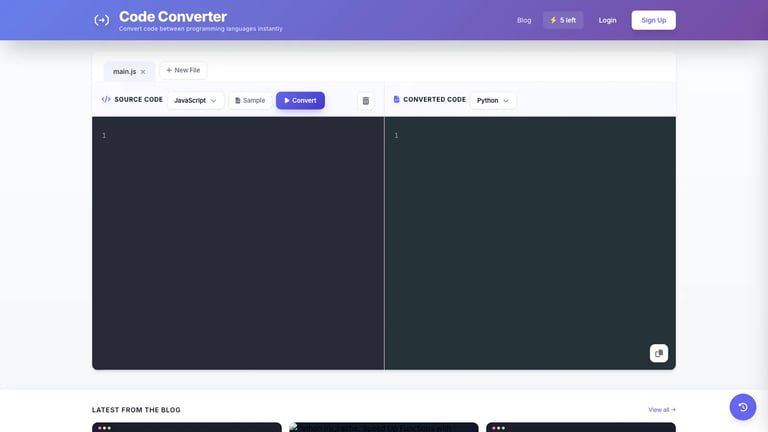This screenshot has width=768, height=432.
Task: Add a New File tab
Action: (183, 71)
